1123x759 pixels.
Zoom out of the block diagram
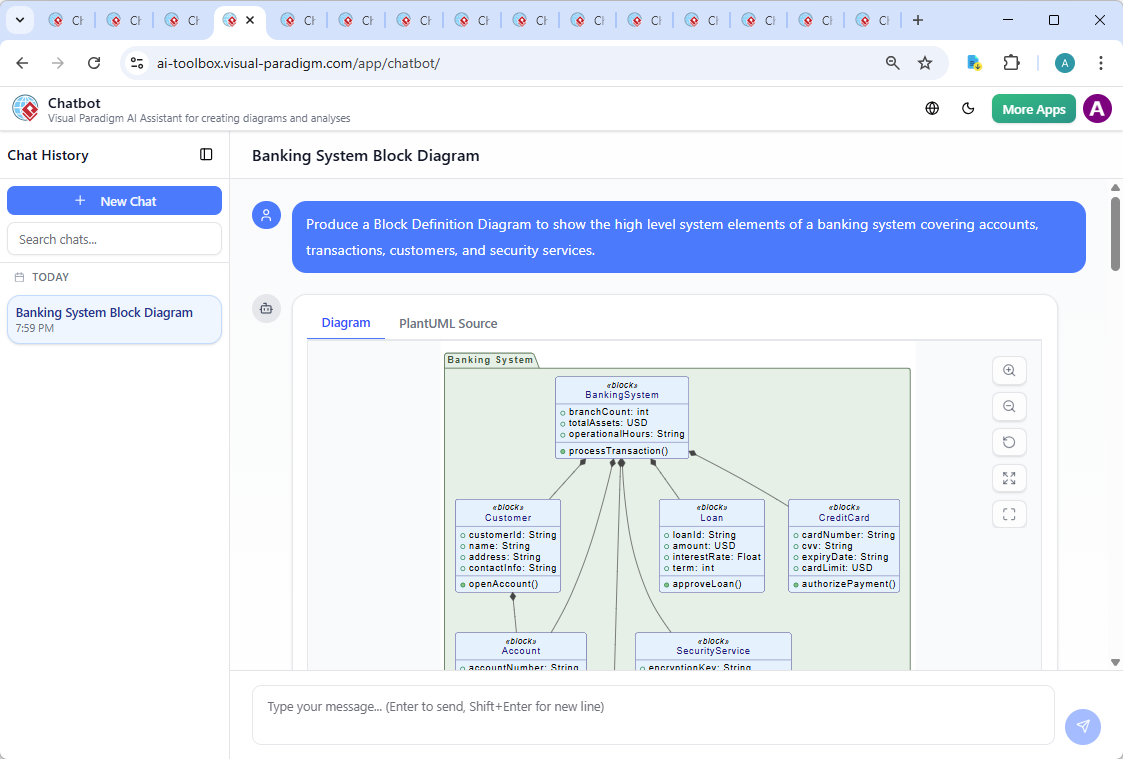pos(1009,406)
